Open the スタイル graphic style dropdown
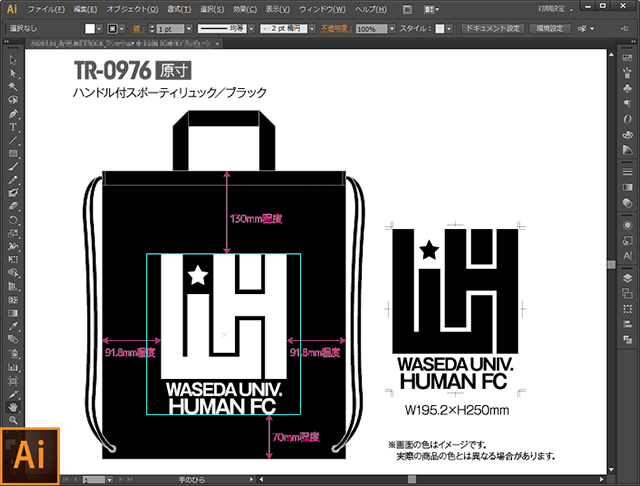This screenshot has height=486, width=640. pos(449,29)
